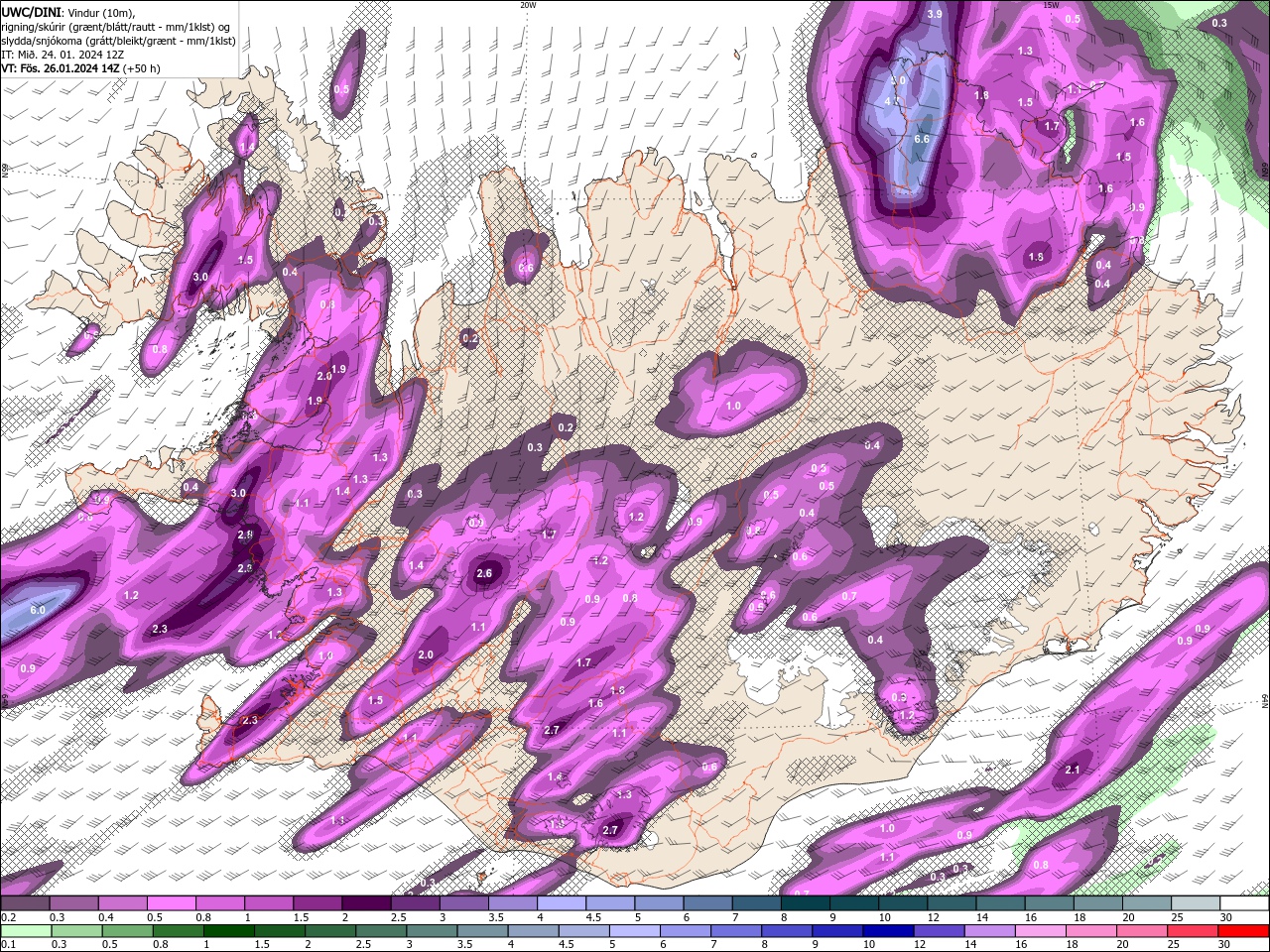
Task: Click the 3.9 precipitation value on the map
Action: point(935,15)
